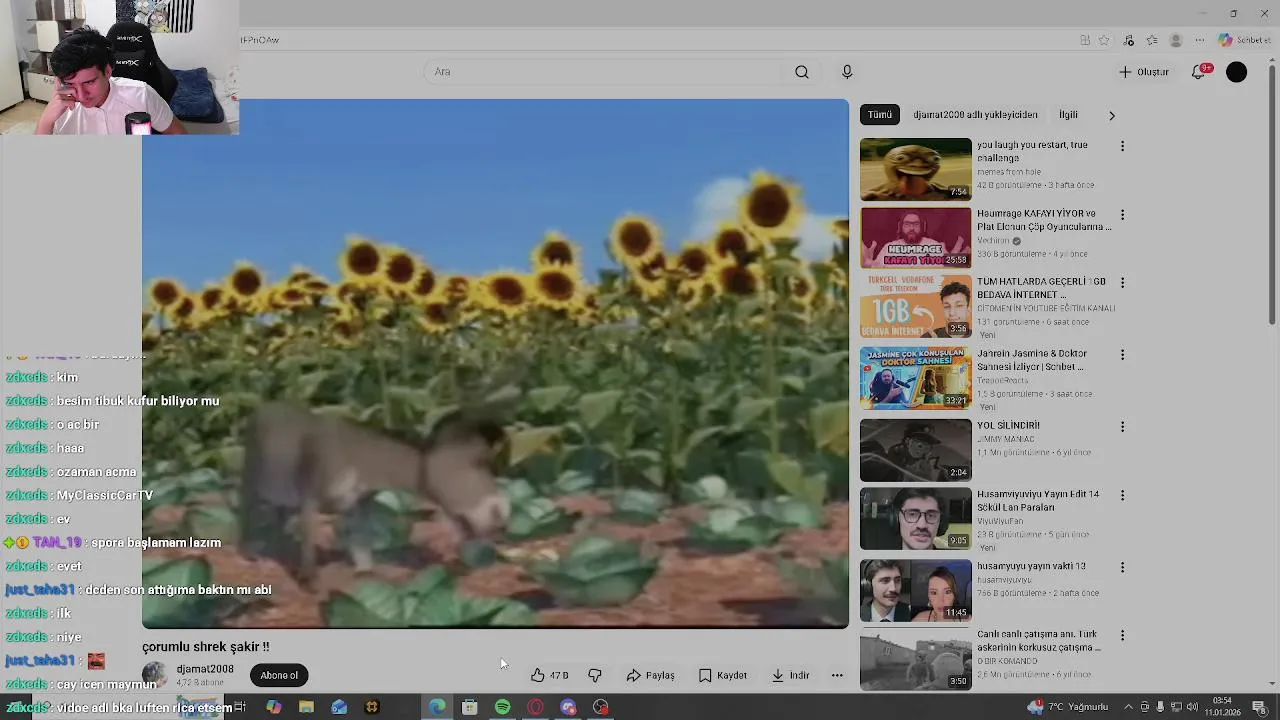Open options for 'you laugh you restart' video
This screenshot has height=720, width=1280.
1122,146
